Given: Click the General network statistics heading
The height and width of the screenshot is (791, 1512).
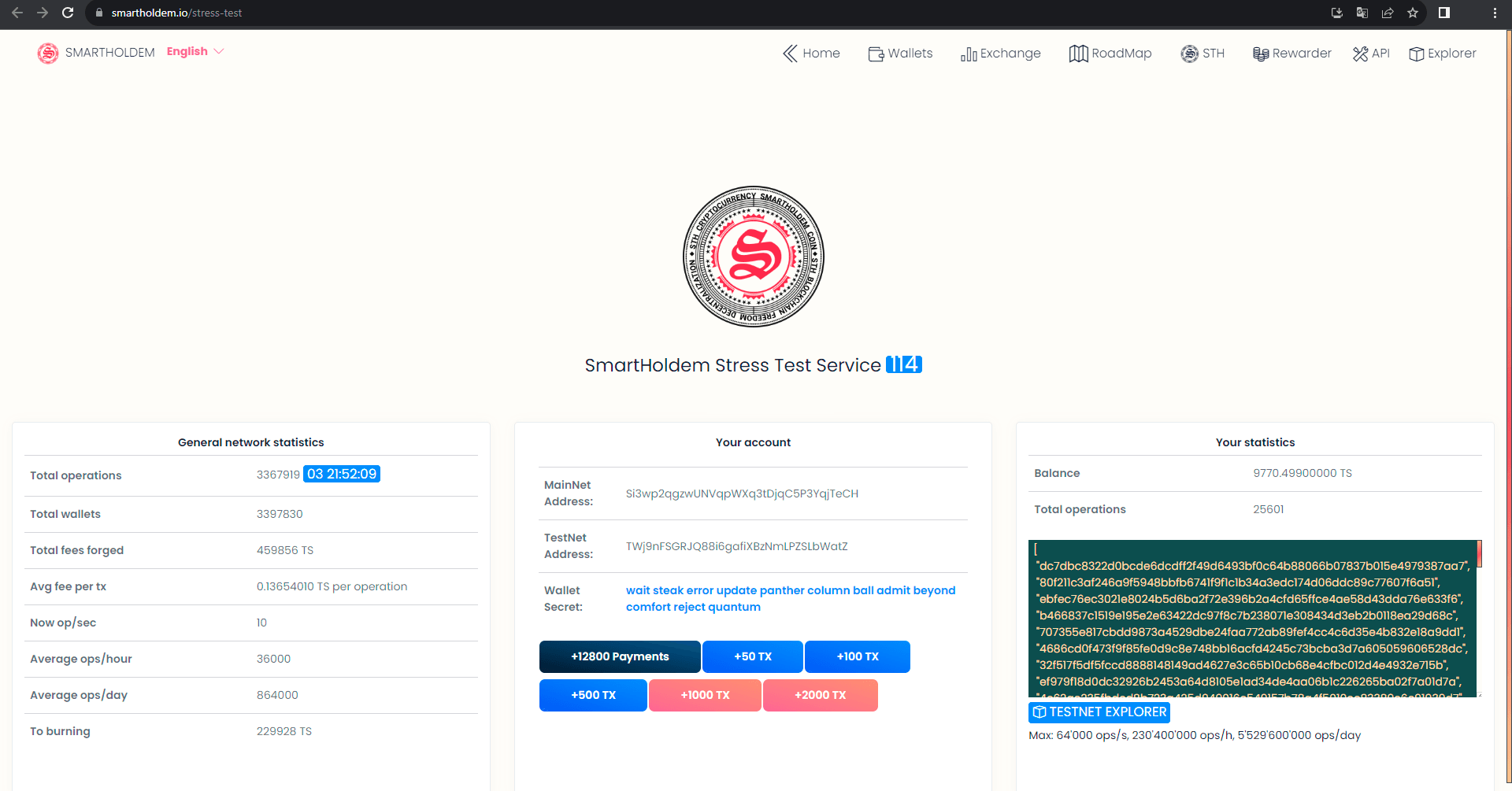Looking at the screenshot, I should tap(251, 442).
